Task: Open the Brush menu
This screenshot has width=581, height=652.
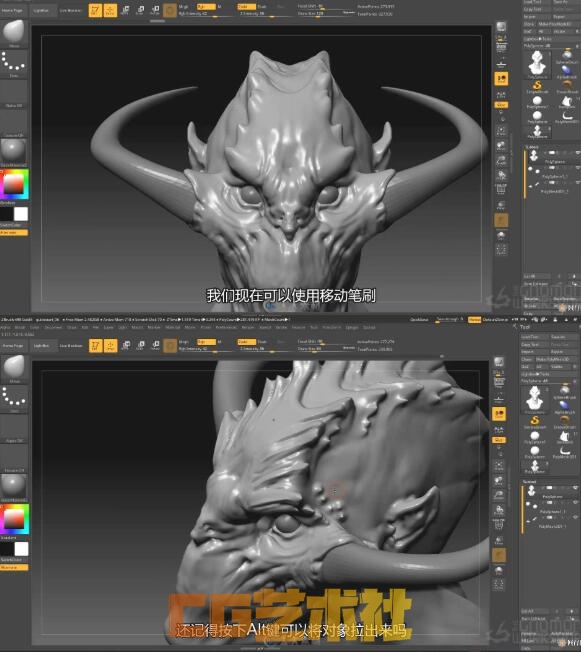Action: coord(20,327)
